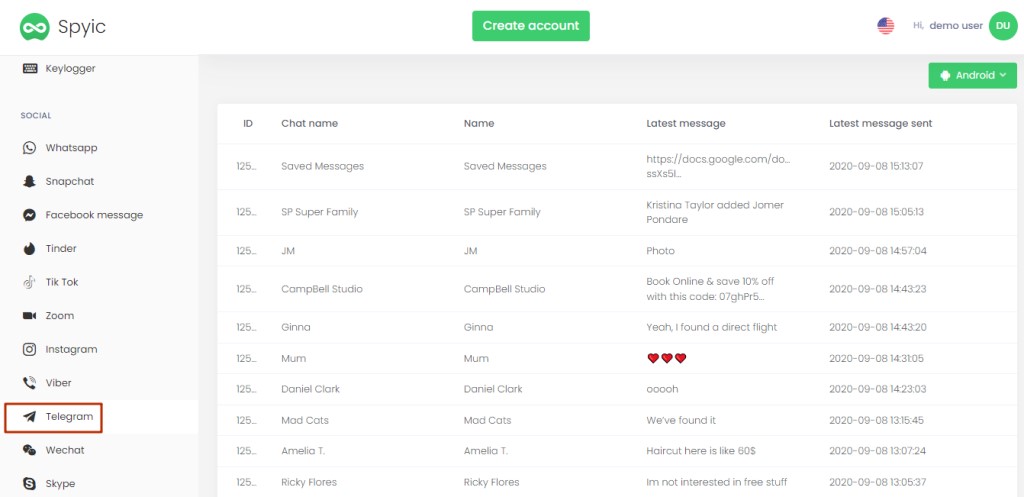Click the Whatsapp icon in sidebar
Image resolution: width=1024 pixels, height=497 pixels.
[x=29, y=148]
